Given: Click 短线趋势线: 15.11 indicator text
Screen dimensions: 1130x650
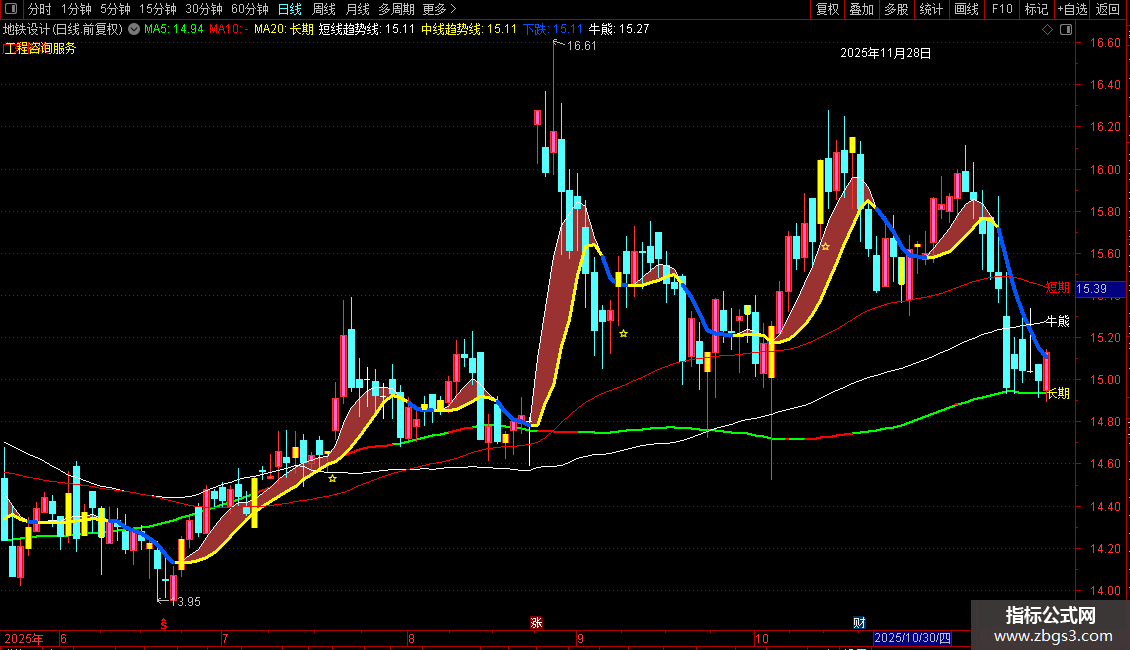Looking at the screenshot, I should (367, 29).
